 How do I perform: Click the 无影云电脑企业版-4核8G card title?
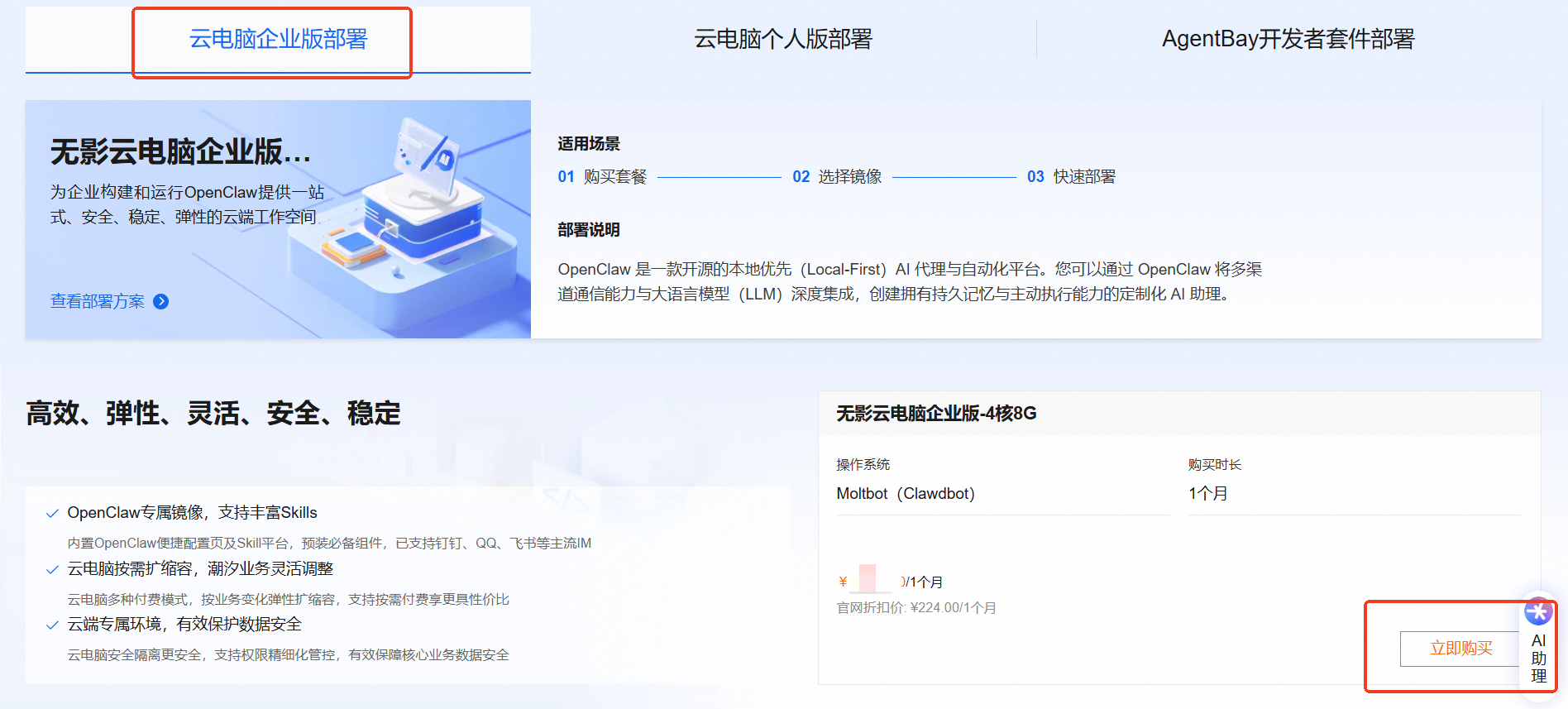coord(936,414)
